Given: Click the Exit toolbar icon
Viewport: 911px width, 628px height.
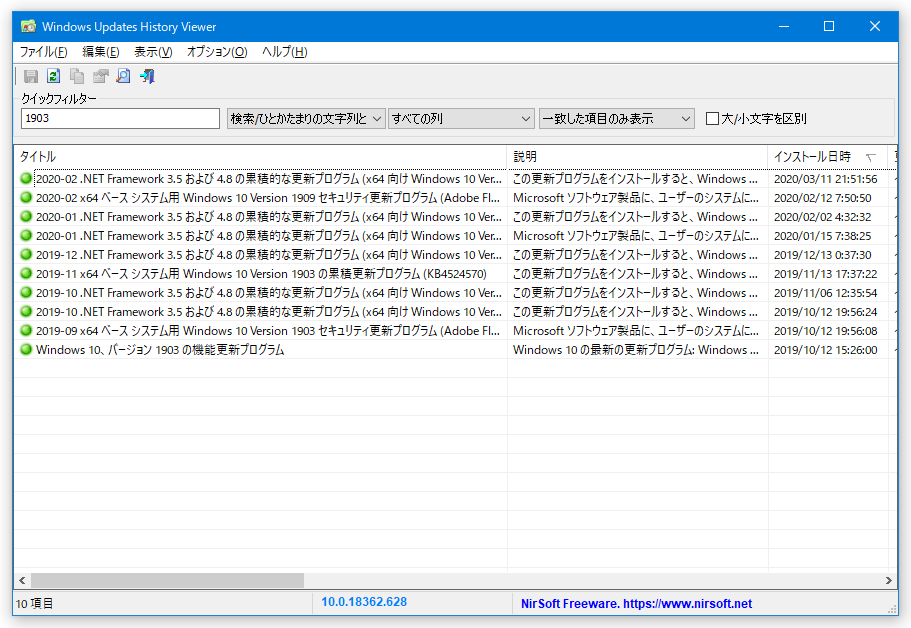Looking at the screenshot, I should pyautogui.click(x=148, y=76).
